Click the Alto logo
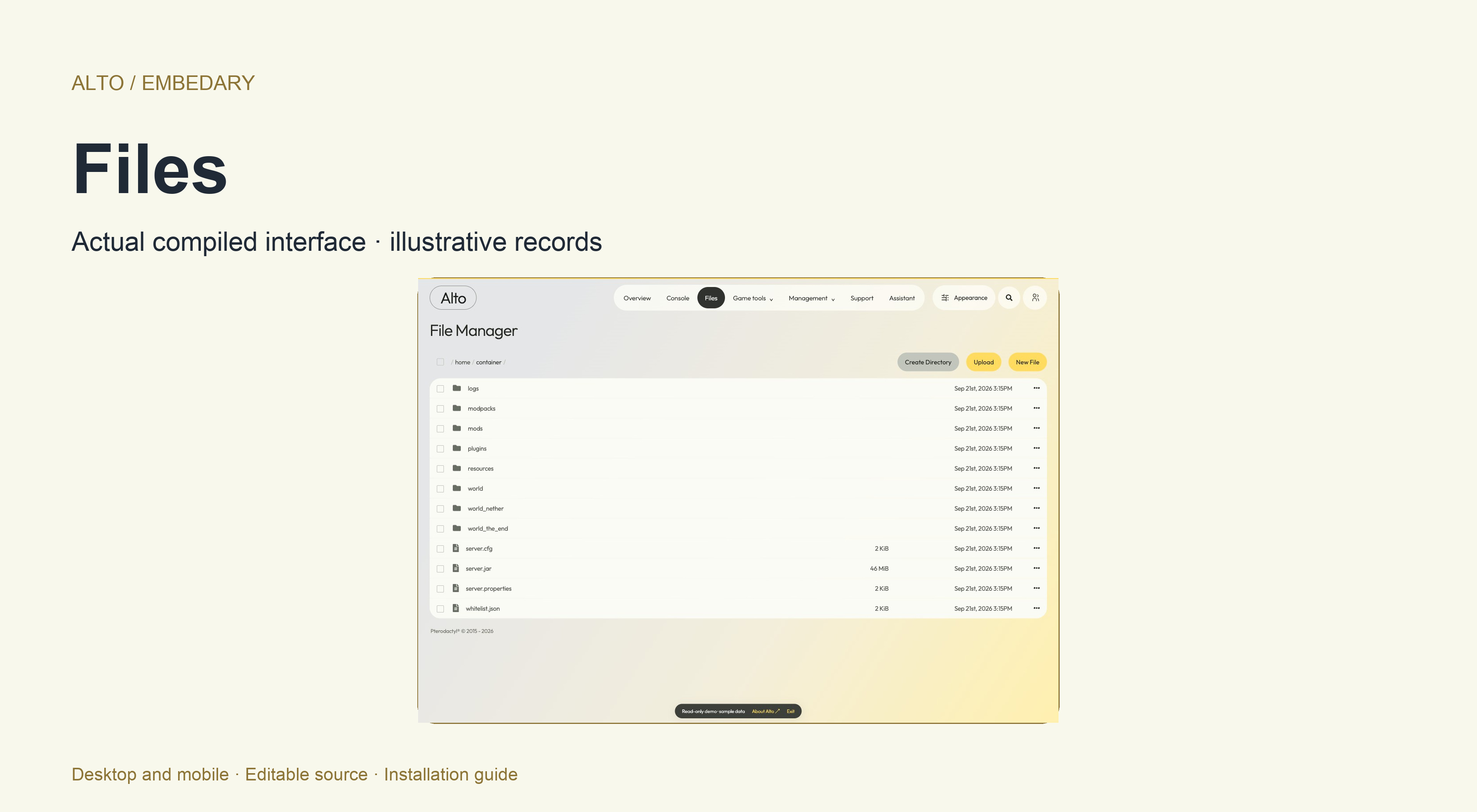The width and height of the screenshot is (1477, 812). point(453,298)
